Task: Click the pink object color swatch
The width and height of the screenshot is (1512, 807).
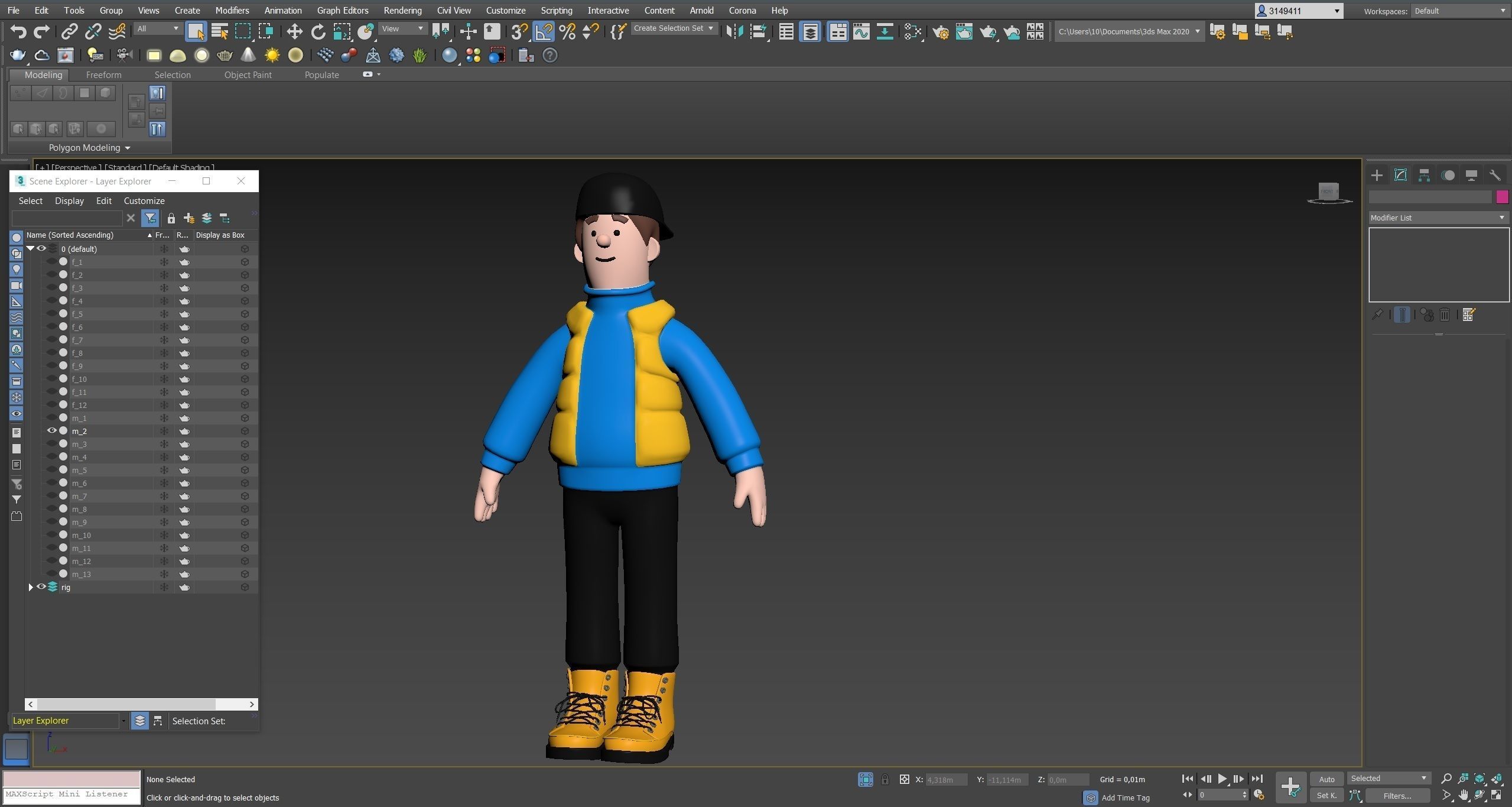Action: [1502, 197]
